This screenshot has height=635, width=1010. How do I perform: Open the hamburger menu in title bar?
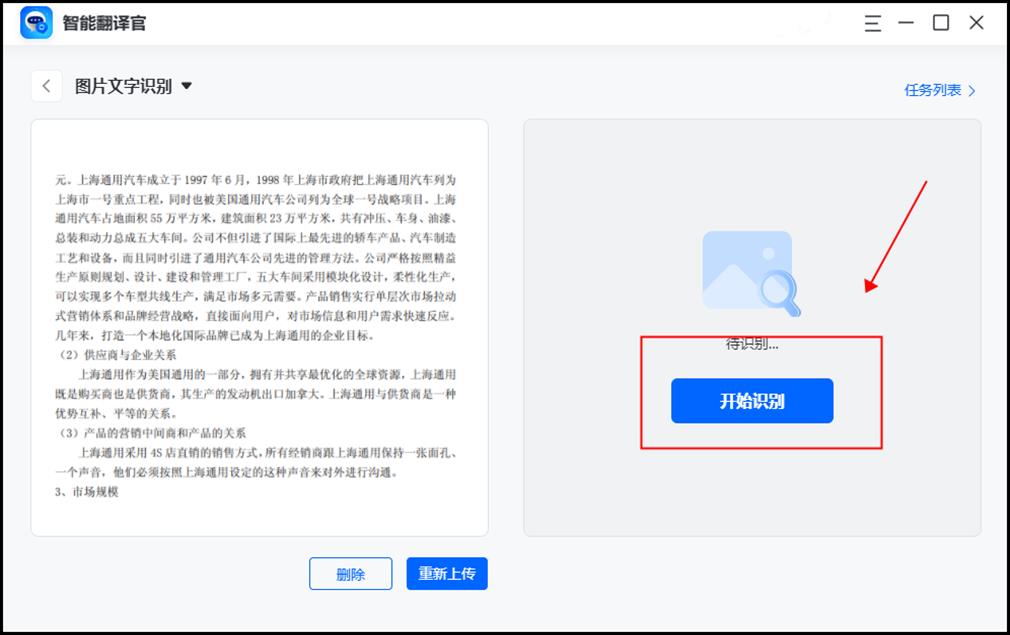tap(873, 23)
